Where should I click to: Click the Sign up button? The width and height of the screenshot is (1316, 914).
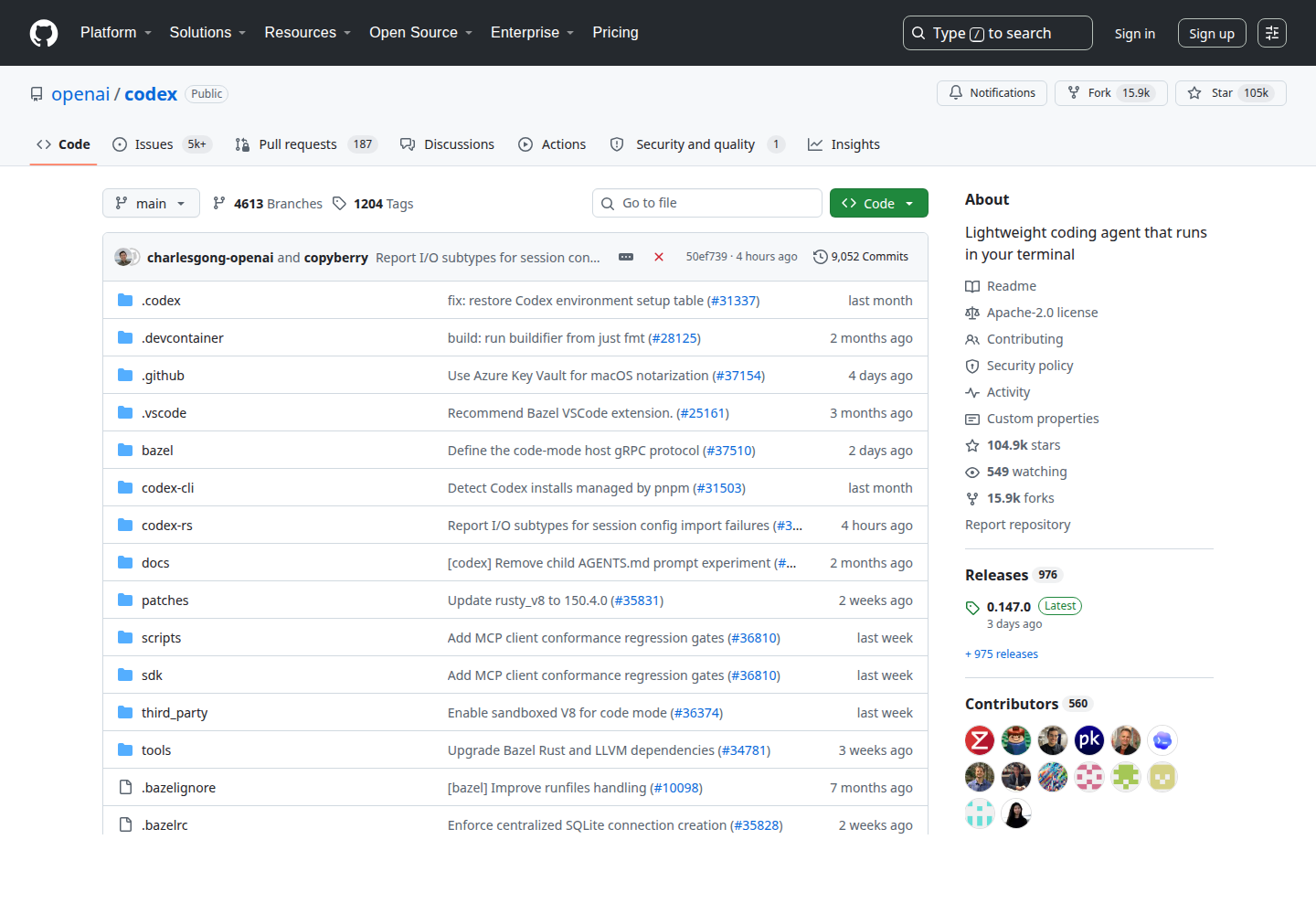(x=1212, y=33)
